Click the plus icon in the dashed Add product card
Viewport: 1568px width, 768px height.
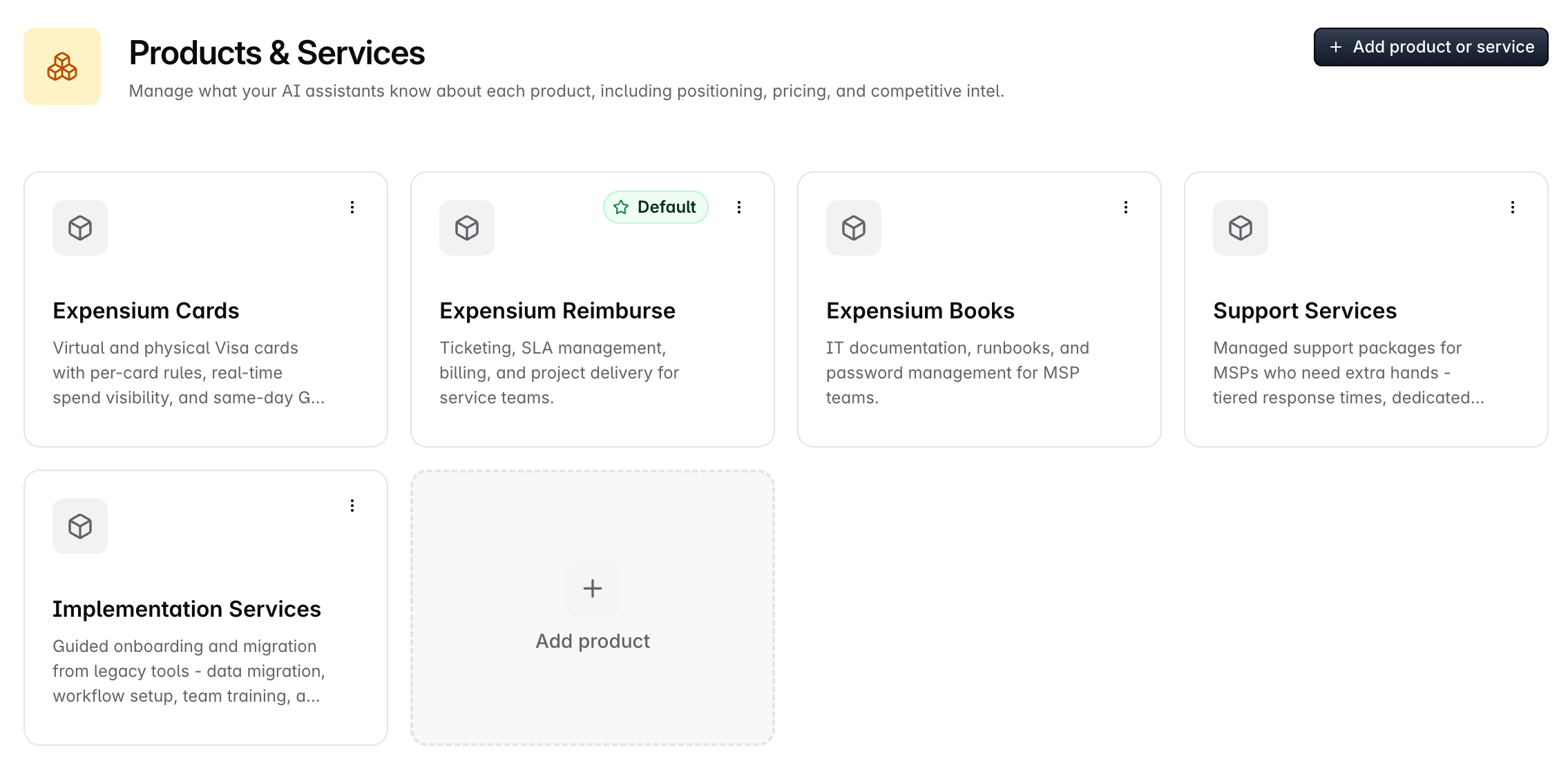coord(593,588)
